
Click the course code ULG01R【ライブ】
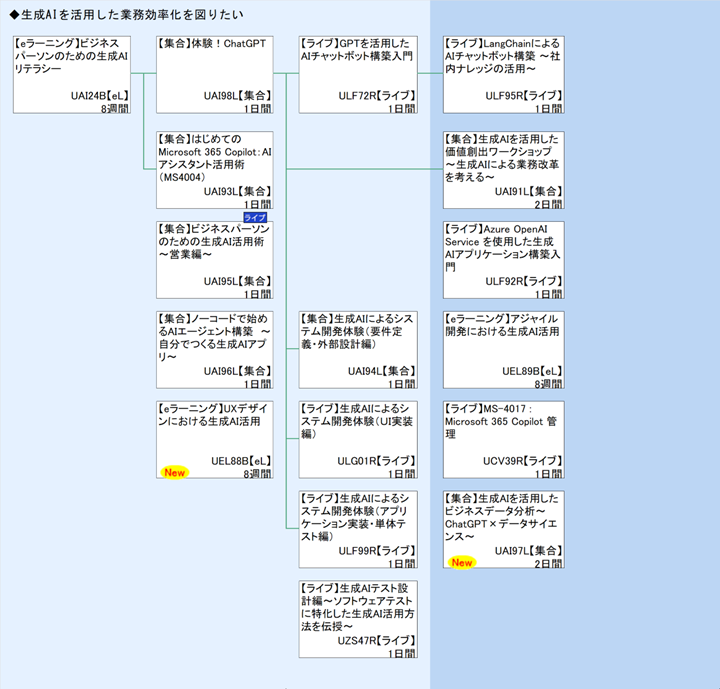(x=377, y=461)
